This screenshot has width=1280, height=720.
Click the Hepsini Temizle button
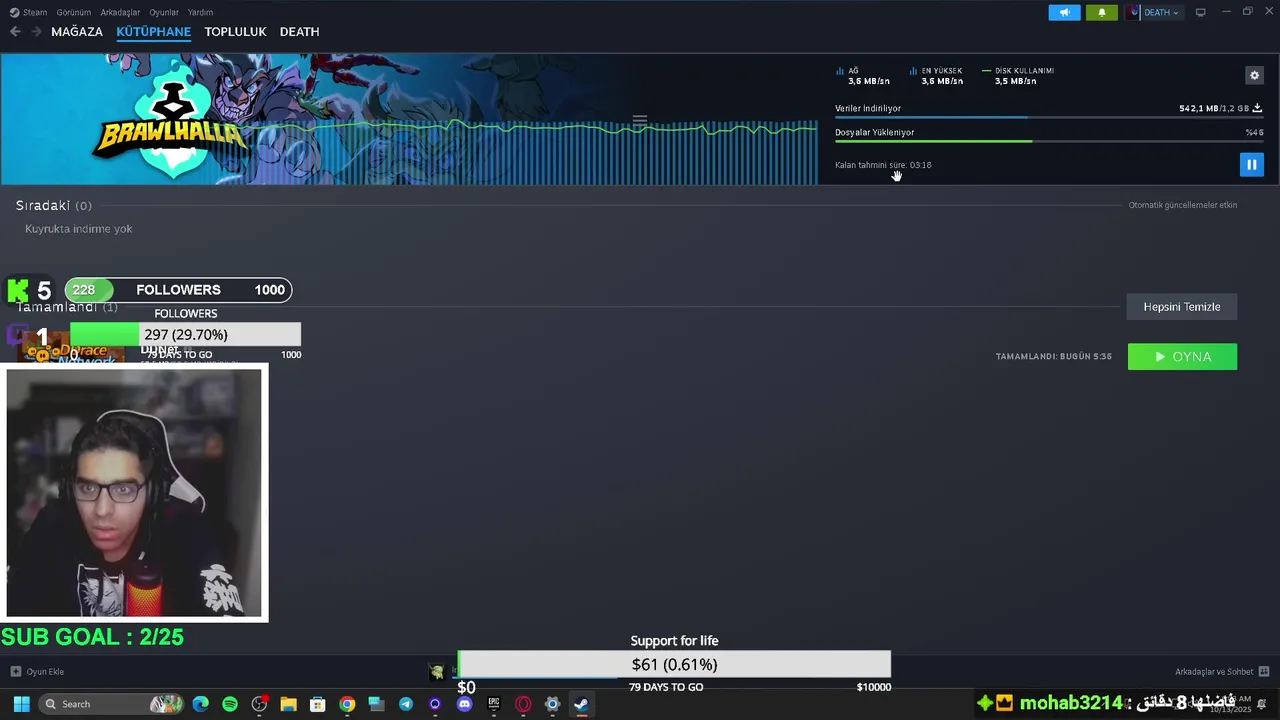pyautogui.click(x=1182, y=307)
